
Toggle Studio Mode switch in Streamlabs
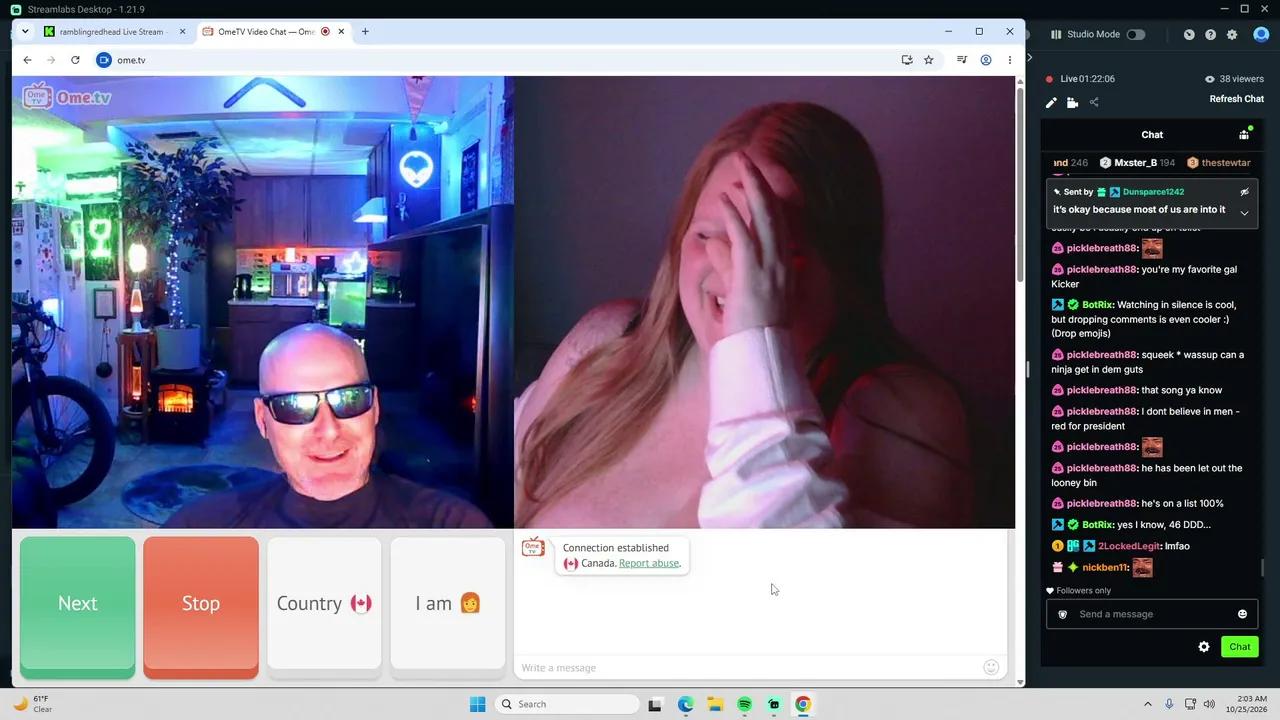point(1136,34)
